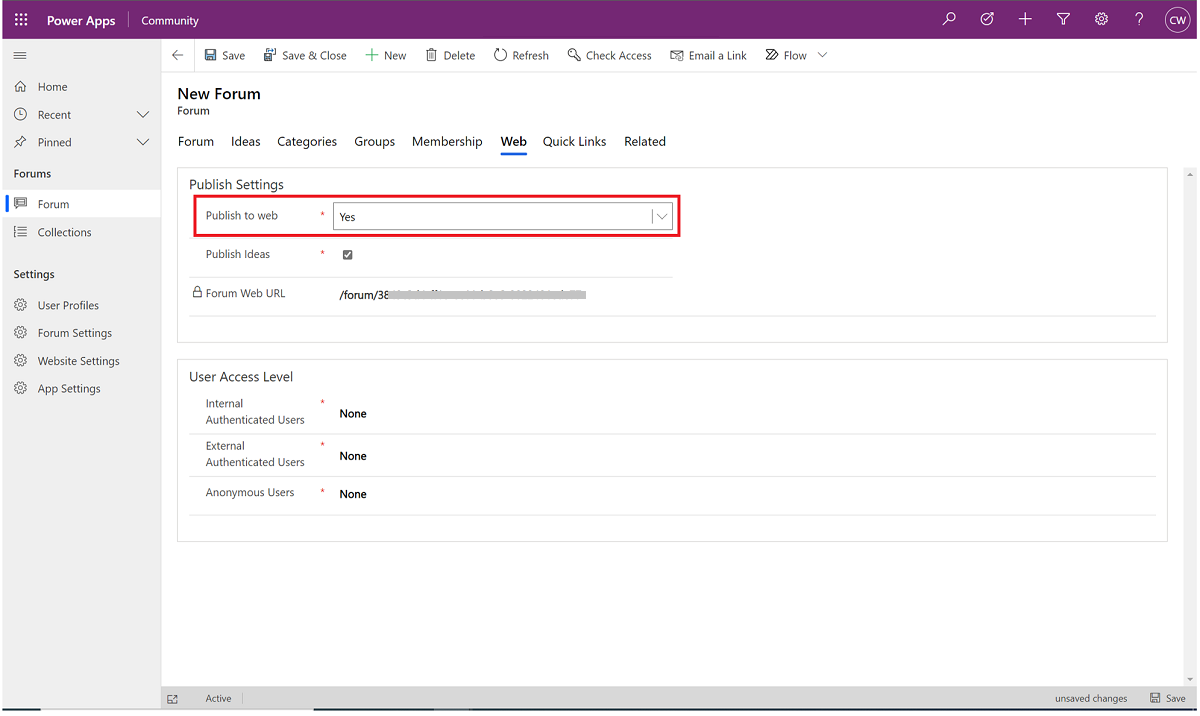
Task: Click the lock icon beside Forum Web URL
Action: (x=197, y=293)
